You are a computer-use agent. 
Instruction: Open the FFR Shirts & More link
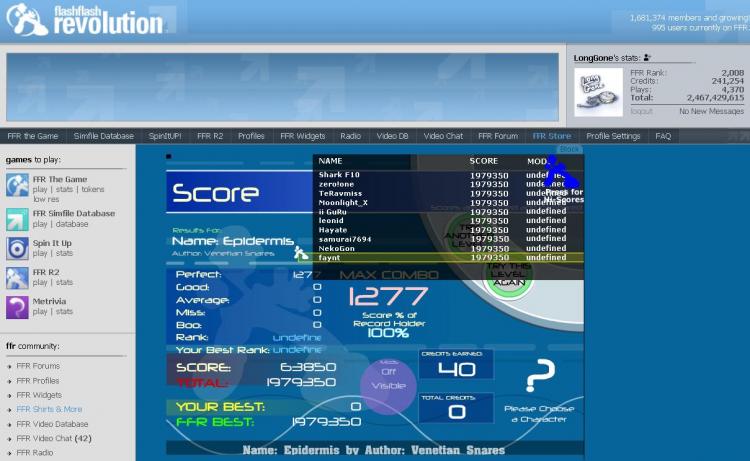point(49,409)
